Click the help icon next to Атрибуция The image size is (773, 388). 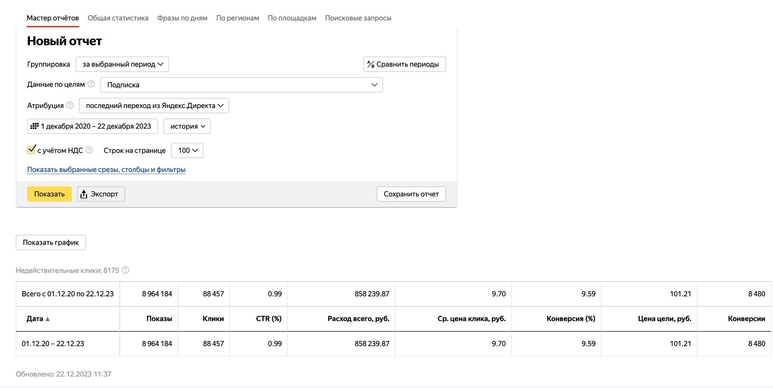[x=70, y=105]
